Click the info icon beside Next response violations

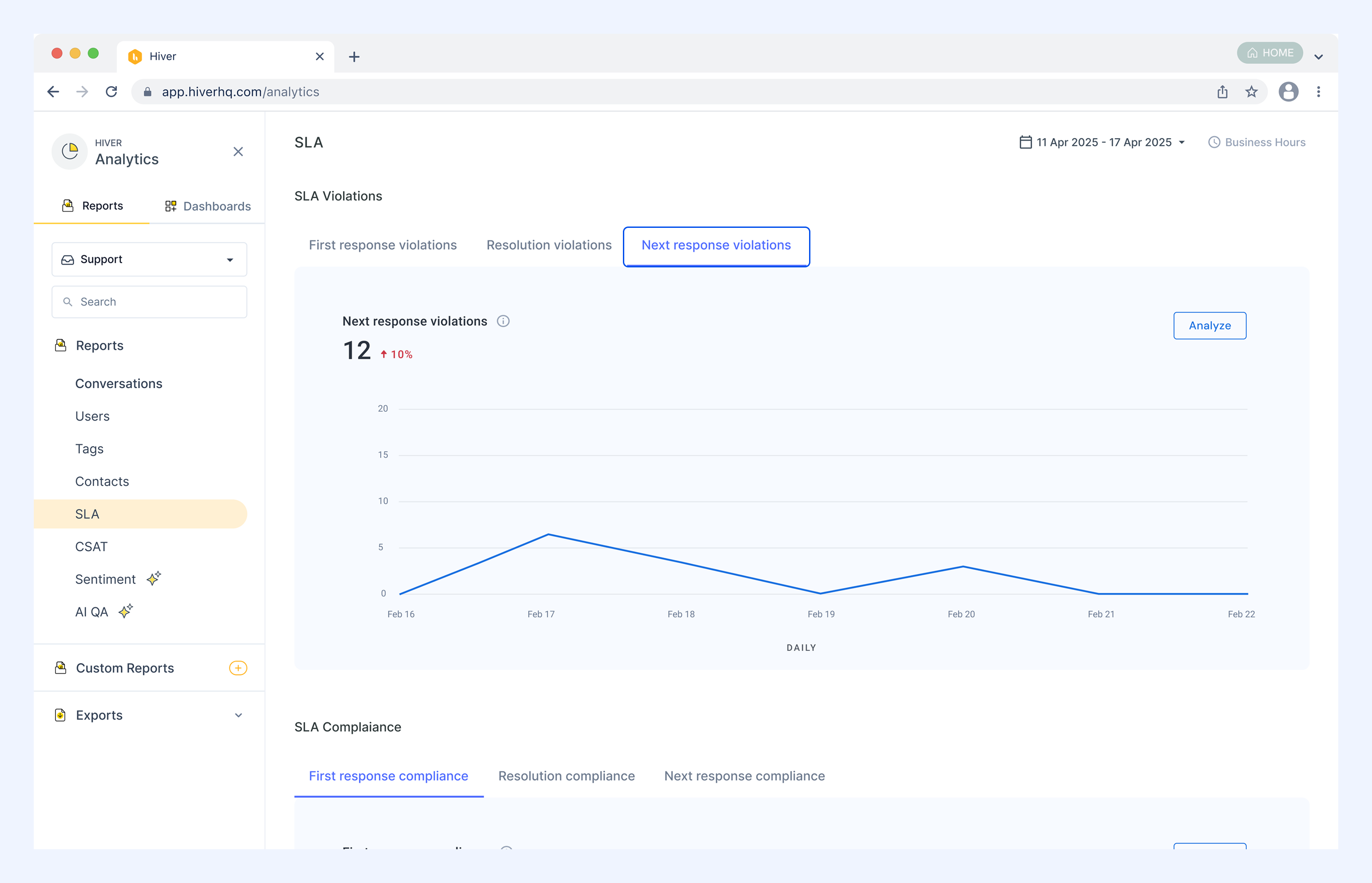(x=503, y=321)
